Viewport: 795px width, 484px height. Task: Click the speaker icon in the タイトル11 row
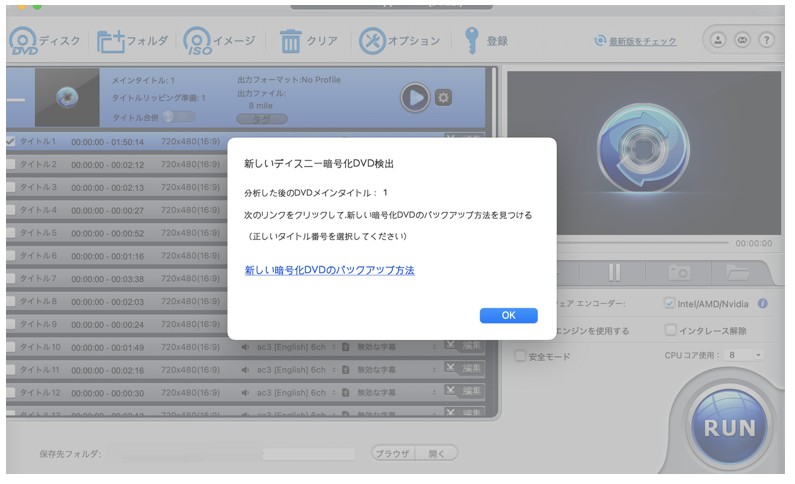click(245, 370)
